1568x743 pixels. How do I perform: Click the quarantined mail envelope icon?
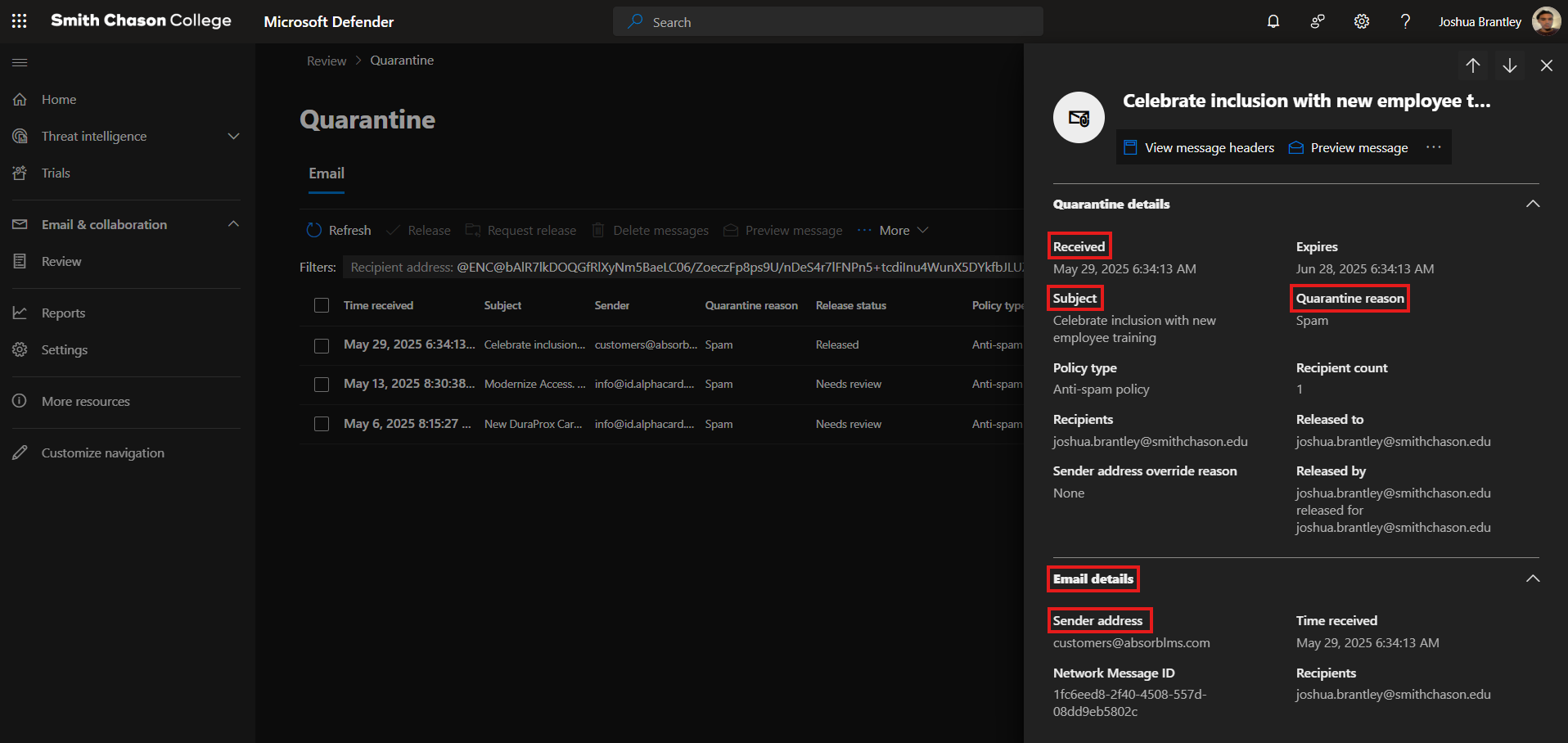point(1079,118)
